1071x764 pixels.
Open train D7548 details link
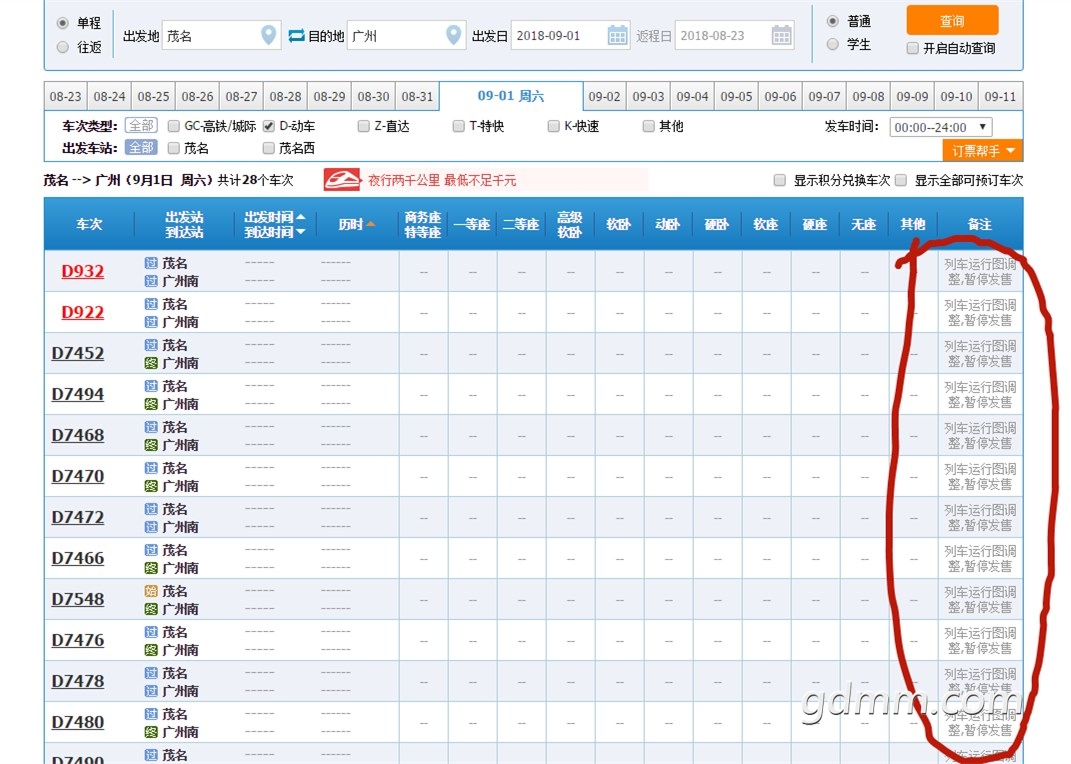78,599
